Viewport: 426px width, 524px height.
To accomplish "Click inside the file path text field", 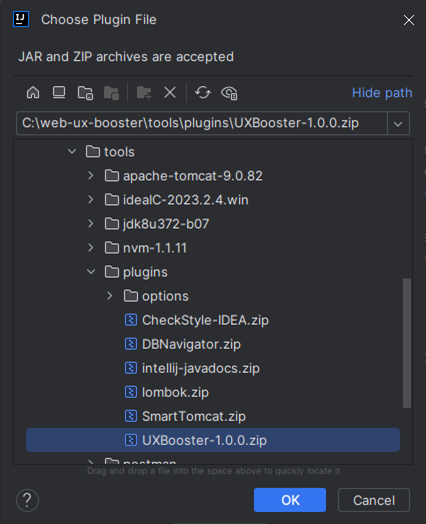I will (x=202, y=123).
